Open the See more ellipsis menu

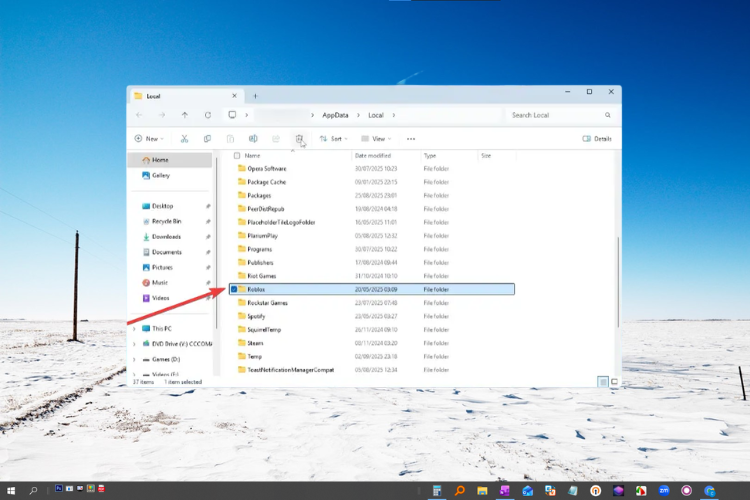[411, 139]
